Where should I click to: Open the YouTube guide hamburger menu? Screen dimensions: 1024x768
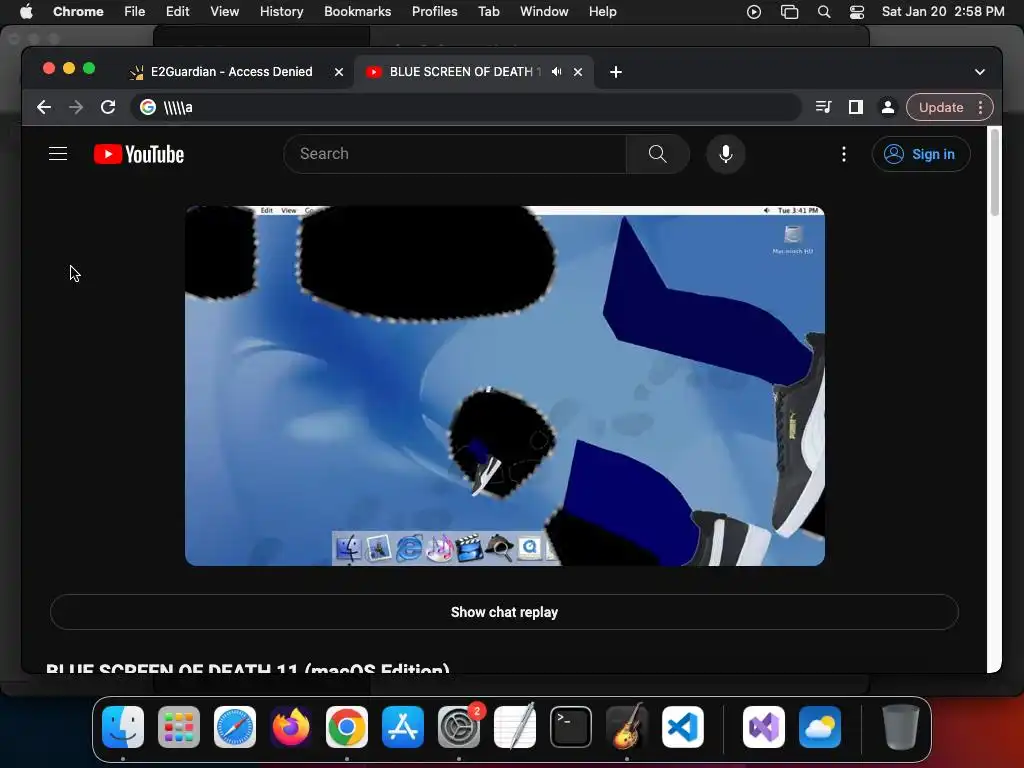coord(58,154)
